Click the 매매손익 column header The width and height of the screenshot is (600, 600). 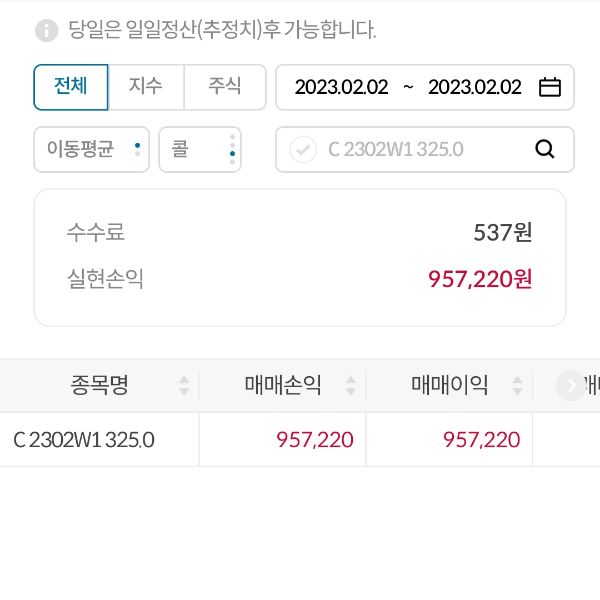[x=283, y=385]
